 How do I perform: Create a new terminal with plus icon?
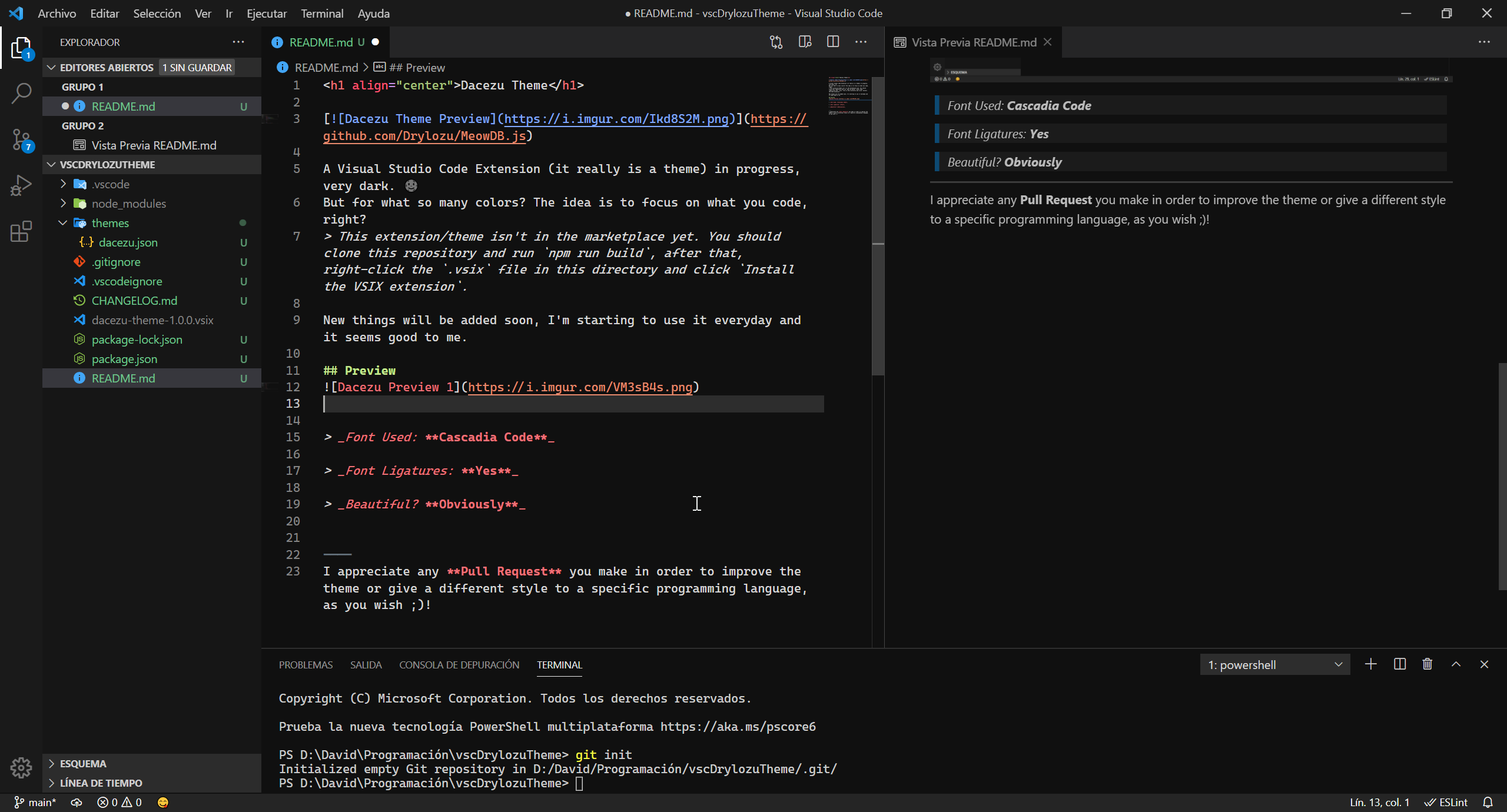pyautogui.click(x=1370, y=664)
